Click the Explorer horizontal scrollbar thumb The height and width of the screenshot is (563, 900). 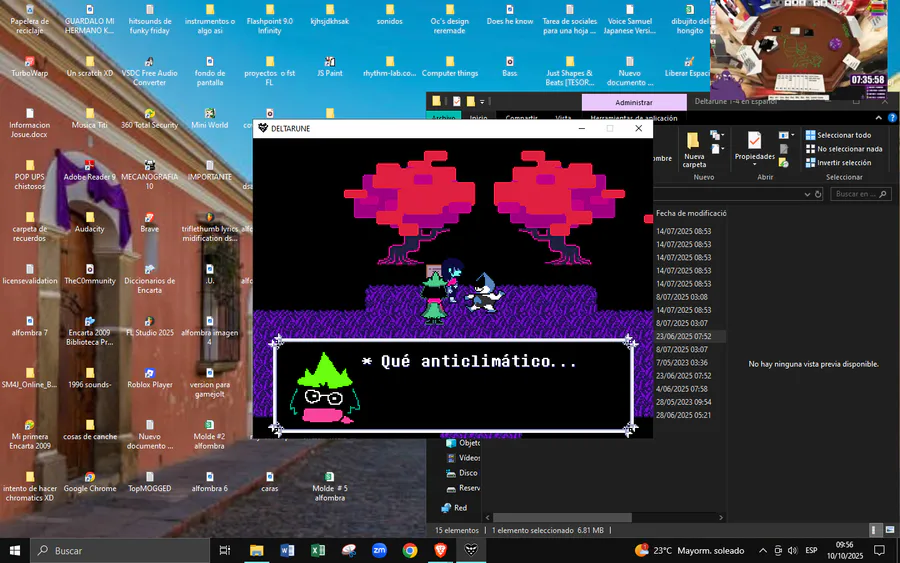[562, 517]
